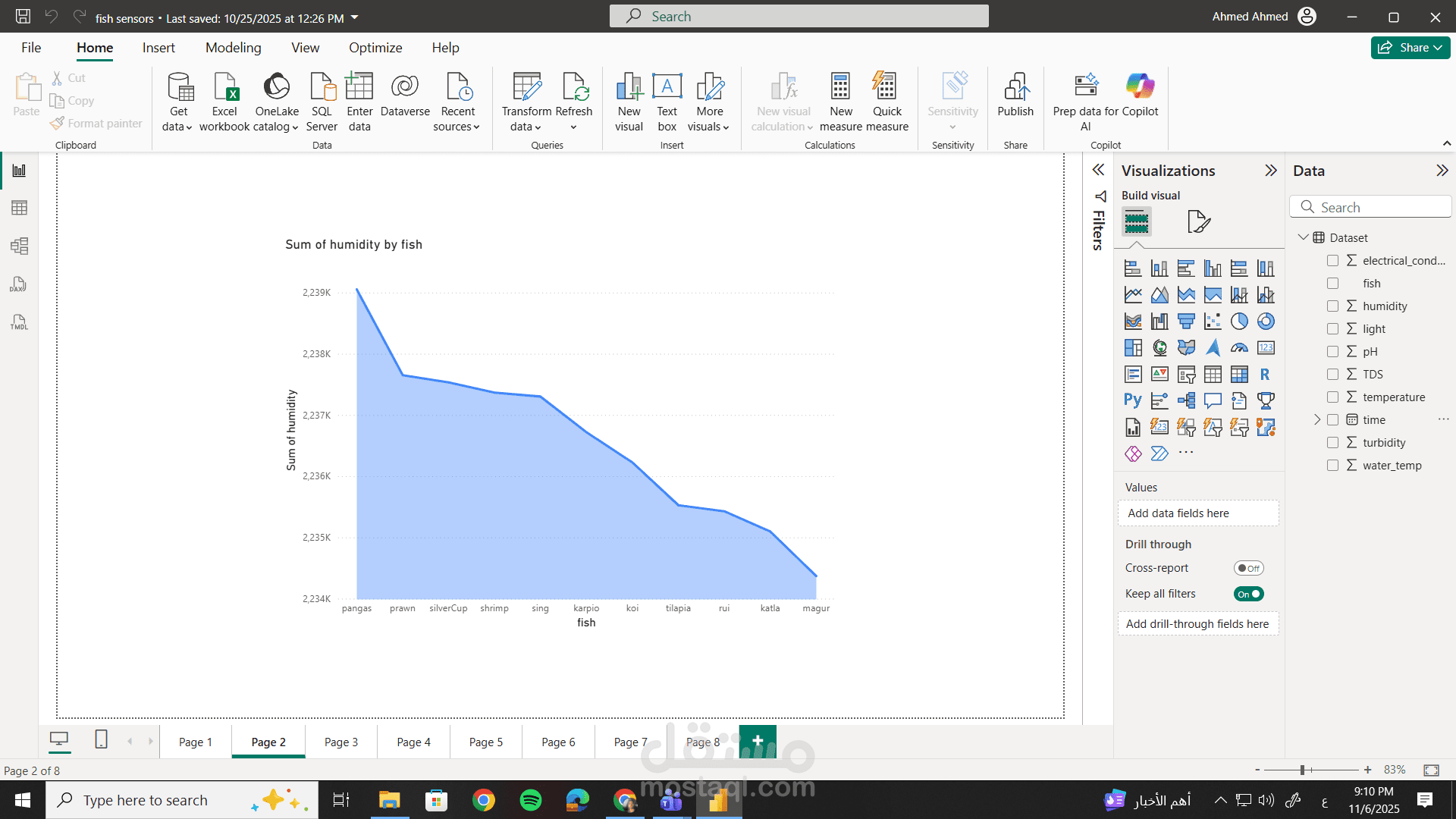Turn off the Keep all filters toggle
1456x819 pixels.
pos(1248,594)
